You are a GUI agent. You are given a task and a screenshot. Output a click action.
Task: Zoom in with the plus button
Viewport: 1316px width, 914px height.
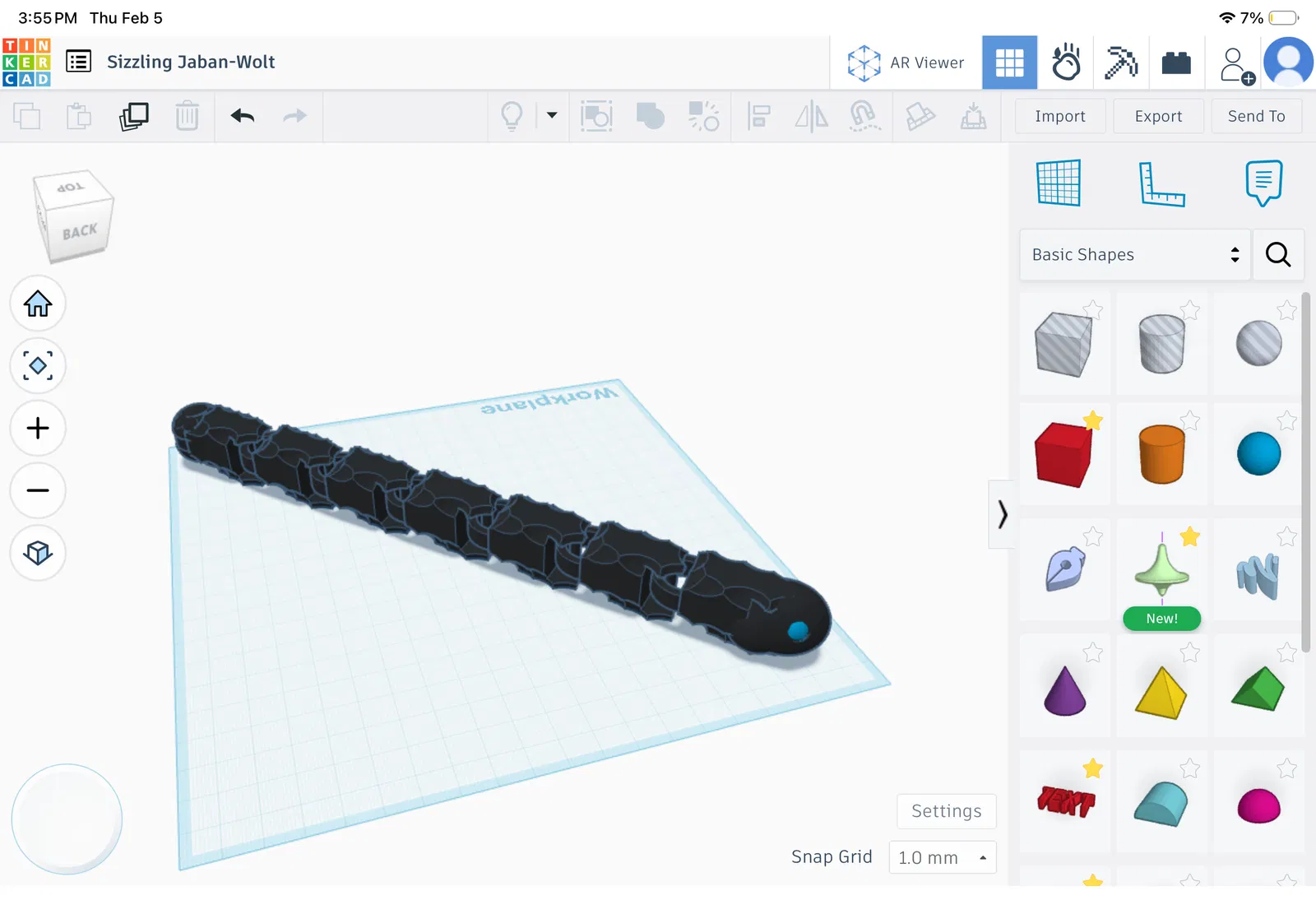38,428
